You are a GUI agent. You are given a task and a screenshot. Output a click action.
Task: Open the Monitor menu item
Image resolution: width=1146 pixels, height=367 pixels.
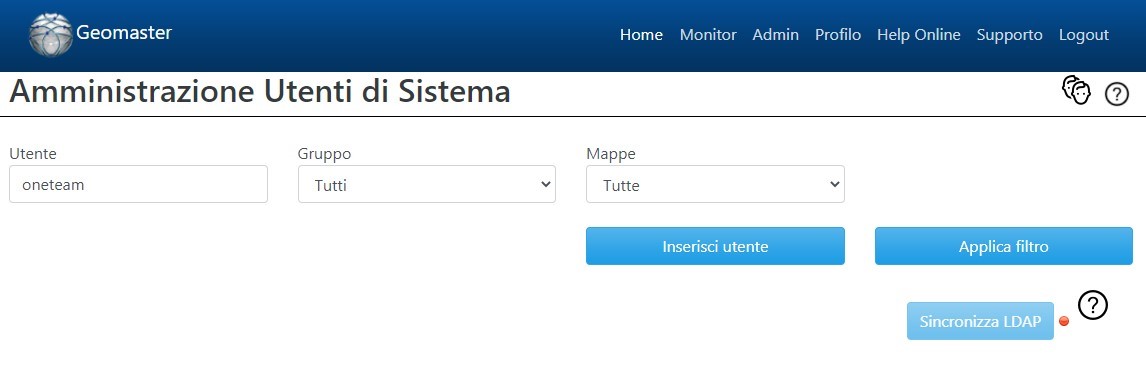pyautogui.click(x=707, y=35)
